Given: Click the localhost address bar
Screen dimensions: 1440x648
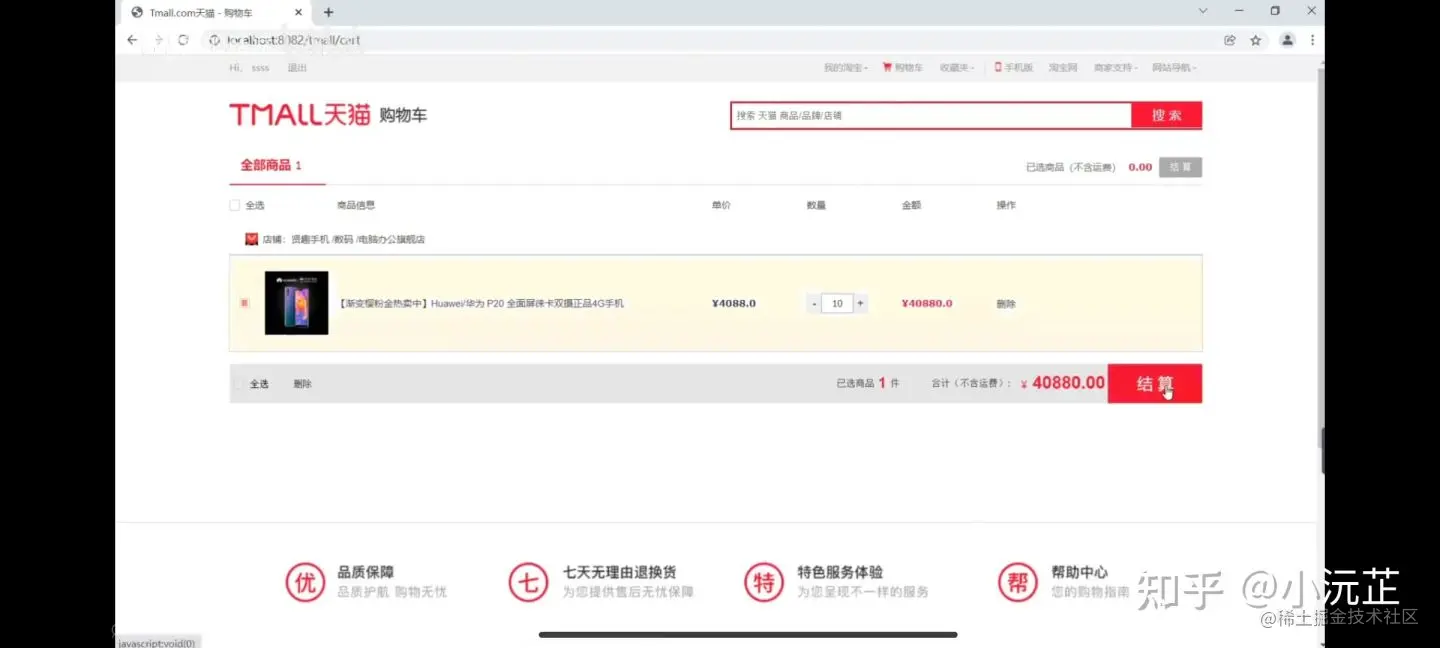Looking at the screenshot, I should tap(700, 40).
